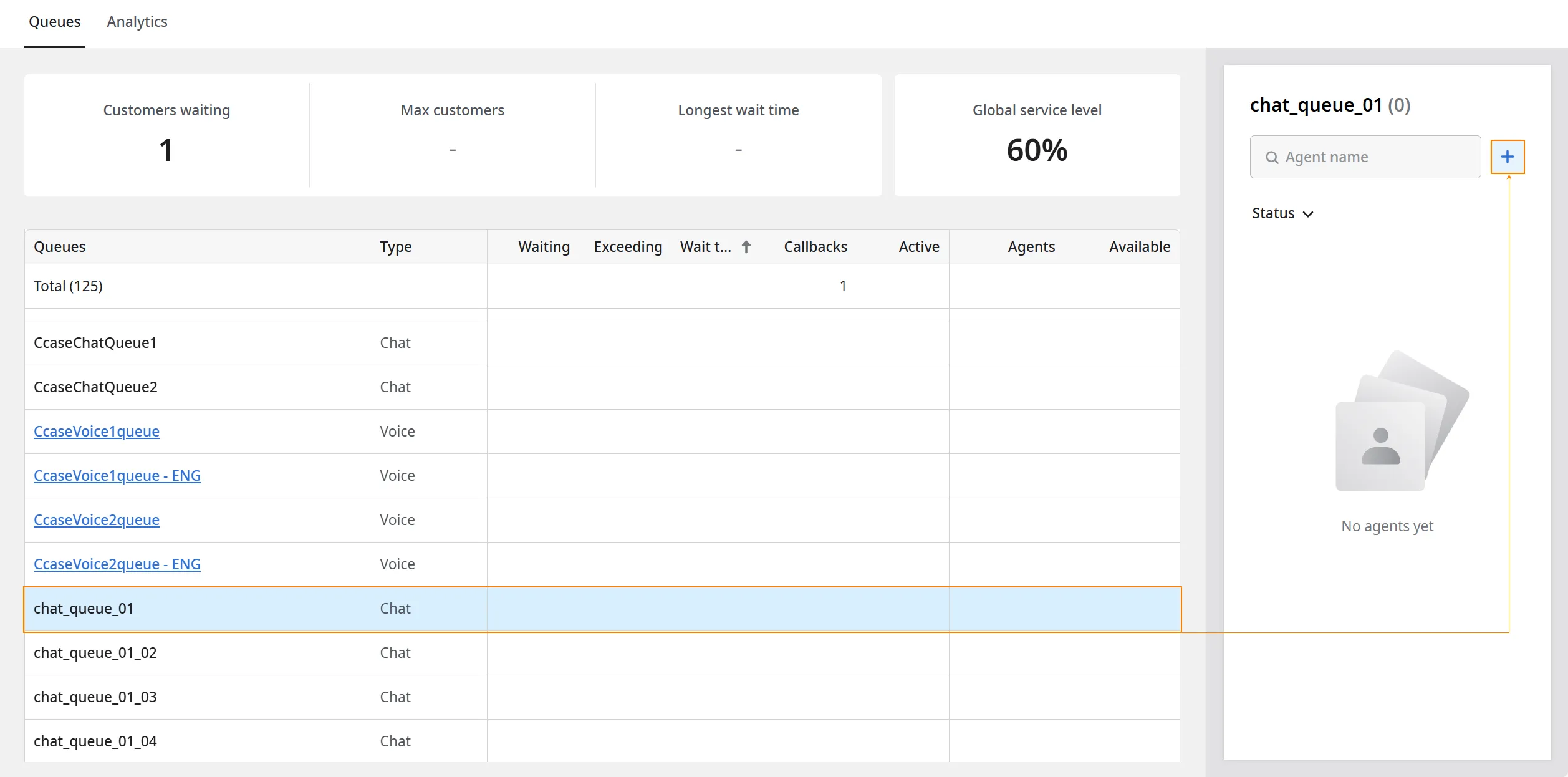The width and height of the screenshot is (1568, 777).
Task: Click the sort arrow beside Wait time
Action: [x=746, y=247]
